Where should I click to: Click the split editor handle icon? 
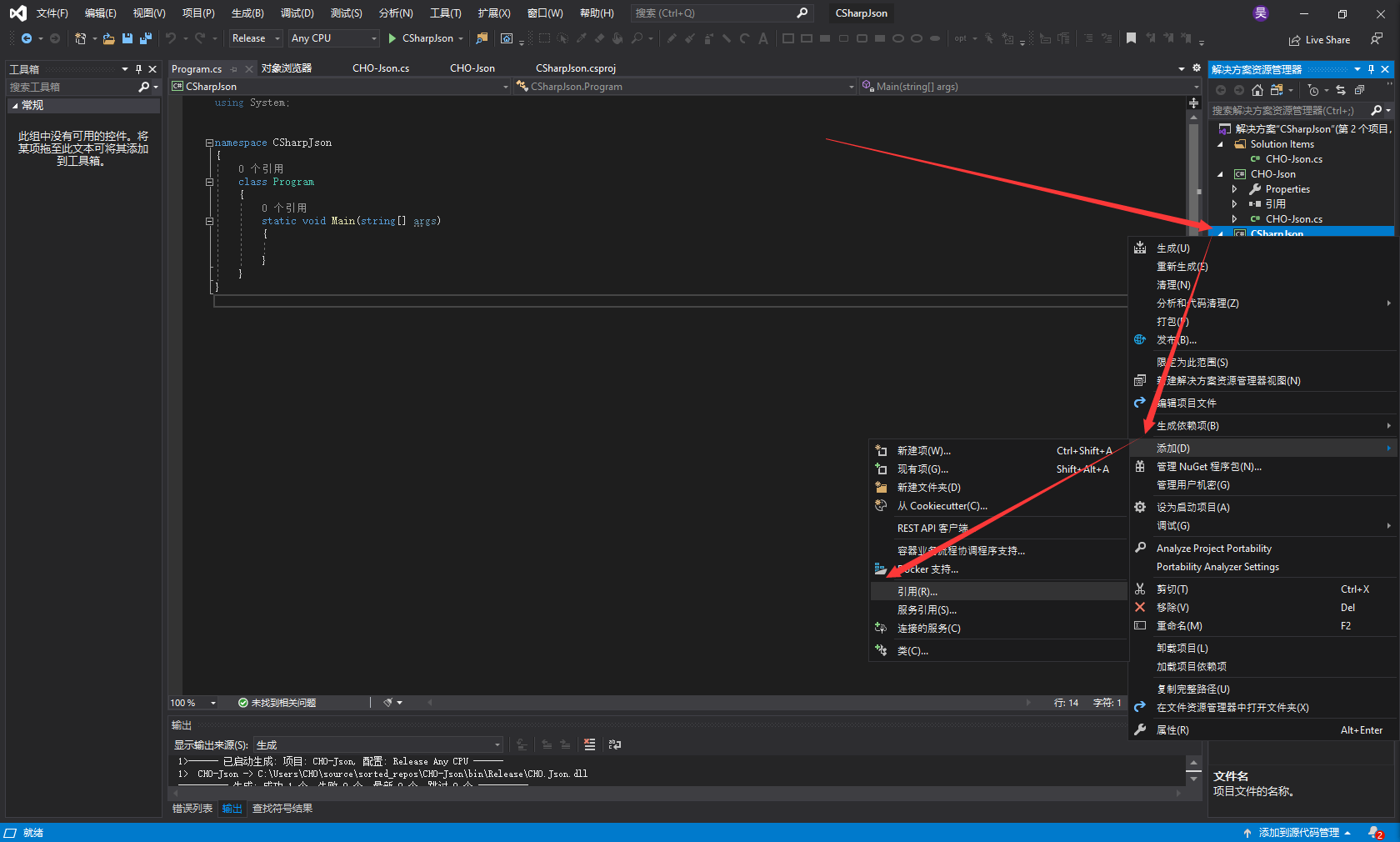coord(1193,103)
